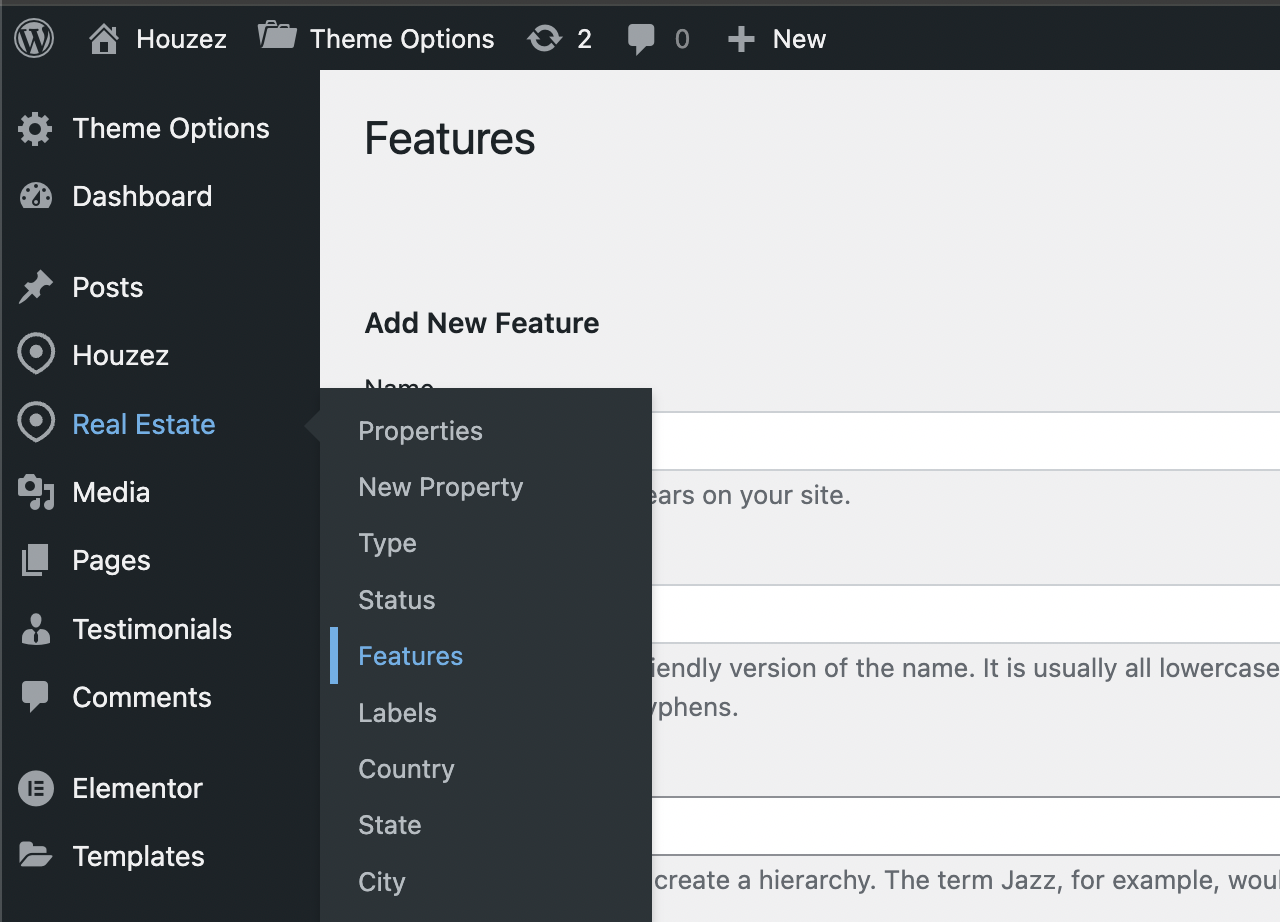Click the Add New Feature heading
The image size is (1280, 922).
(482, 323)
